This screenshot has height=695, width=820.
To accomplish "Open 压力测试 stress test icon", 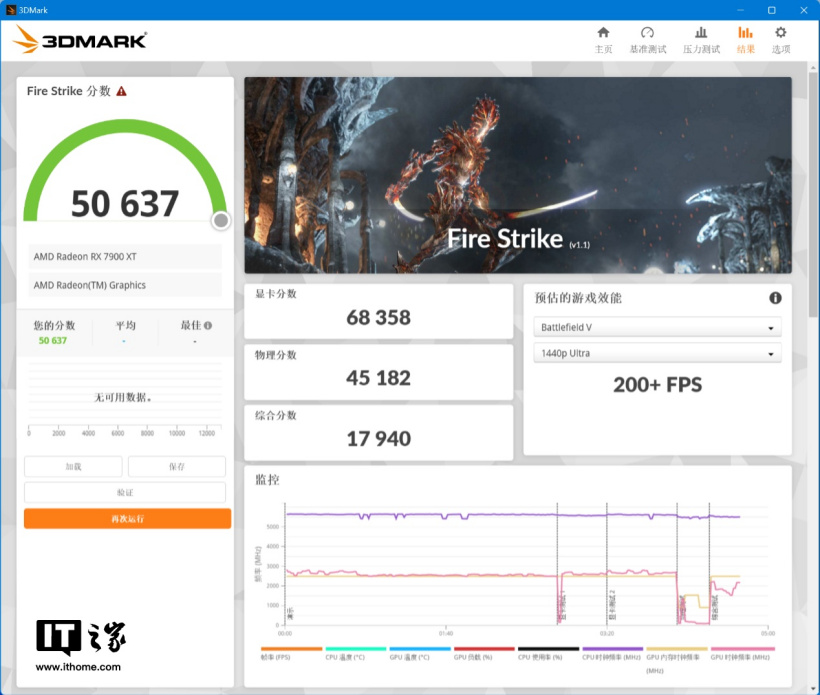I will coord(701,34).
